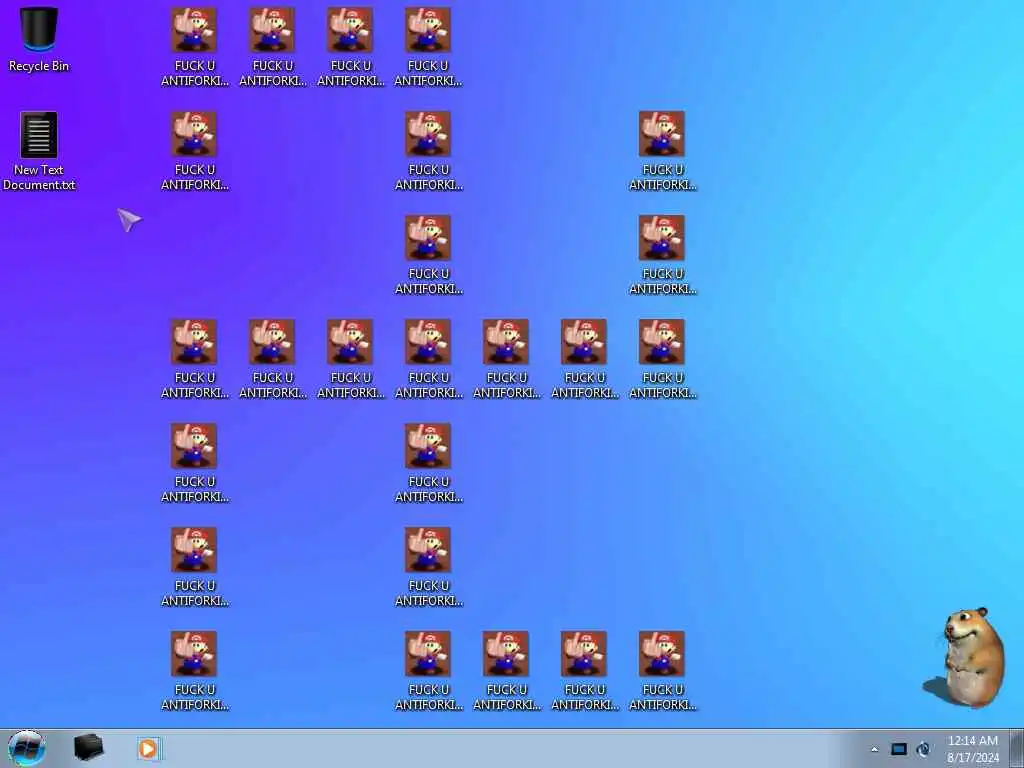Select the New Text Document.txt file icon

[39, 151]
